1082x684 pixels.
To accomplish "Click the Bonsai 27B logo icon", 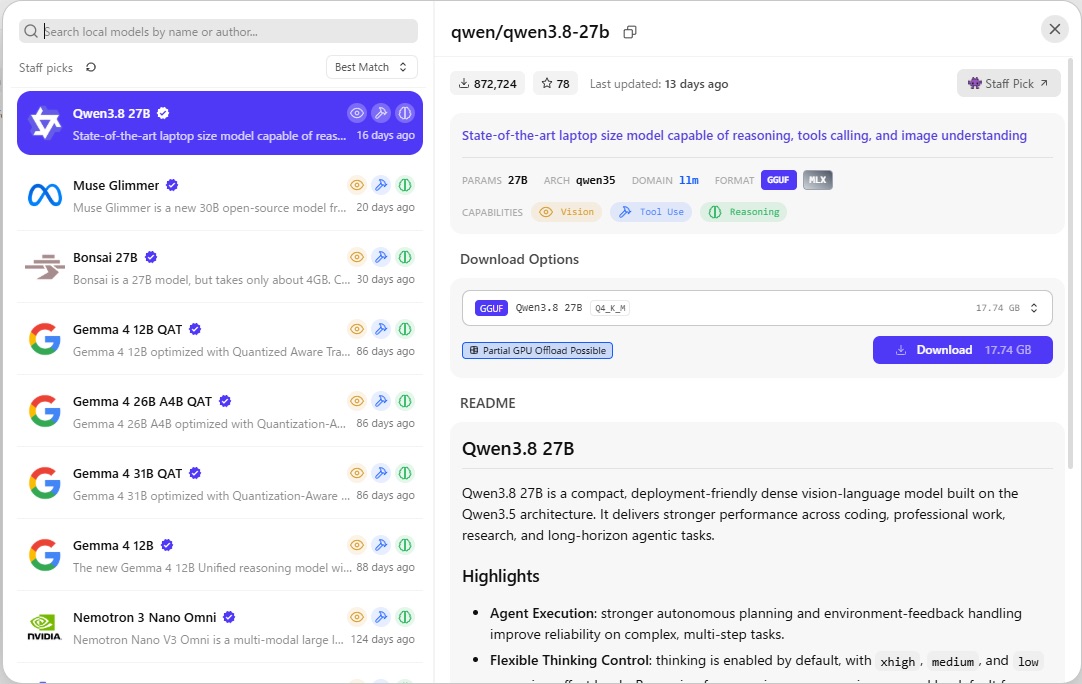I will point(45,267).
